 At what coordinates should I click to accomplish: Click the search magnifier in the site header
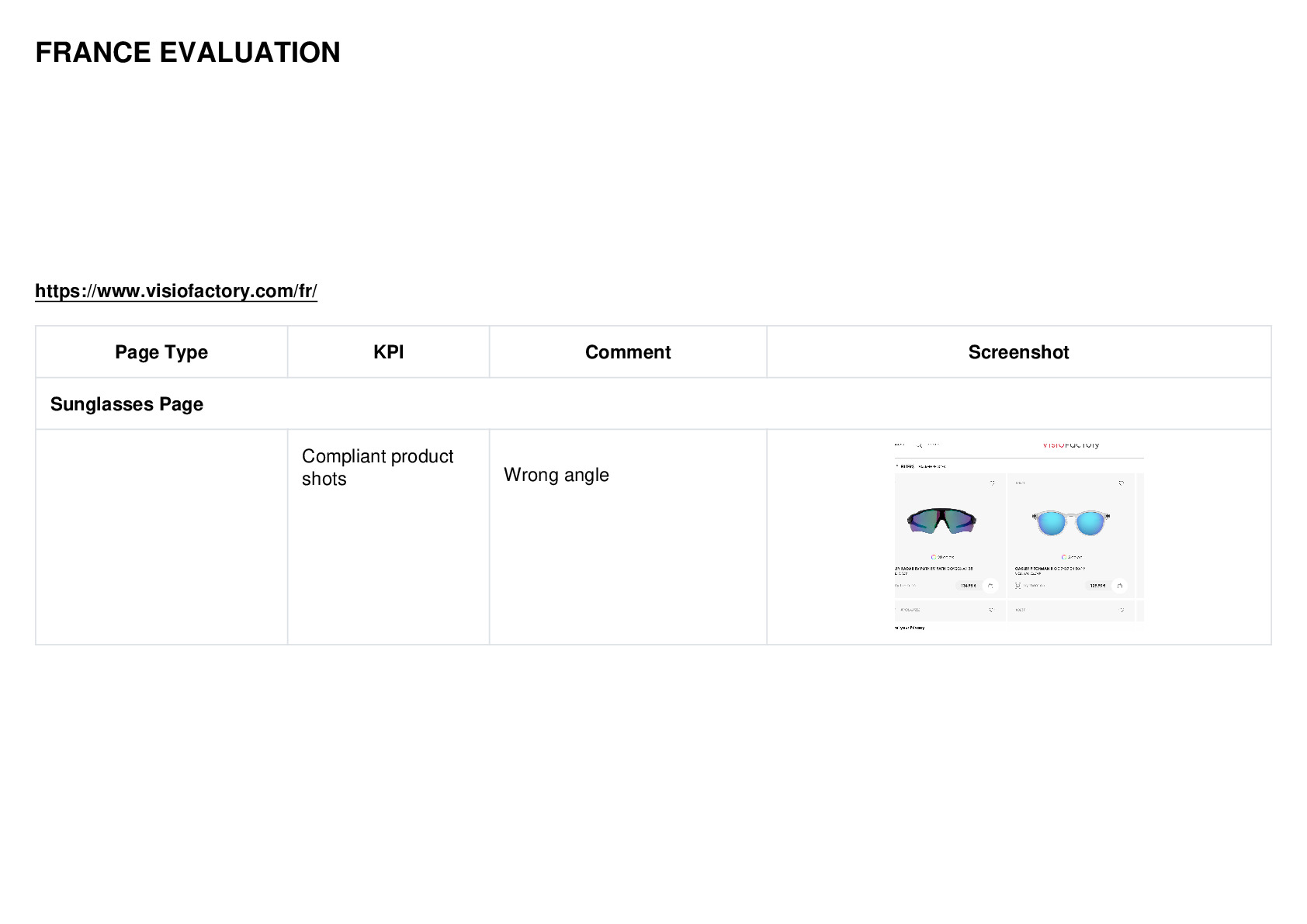pyautogui.click(x=919, y=445)
